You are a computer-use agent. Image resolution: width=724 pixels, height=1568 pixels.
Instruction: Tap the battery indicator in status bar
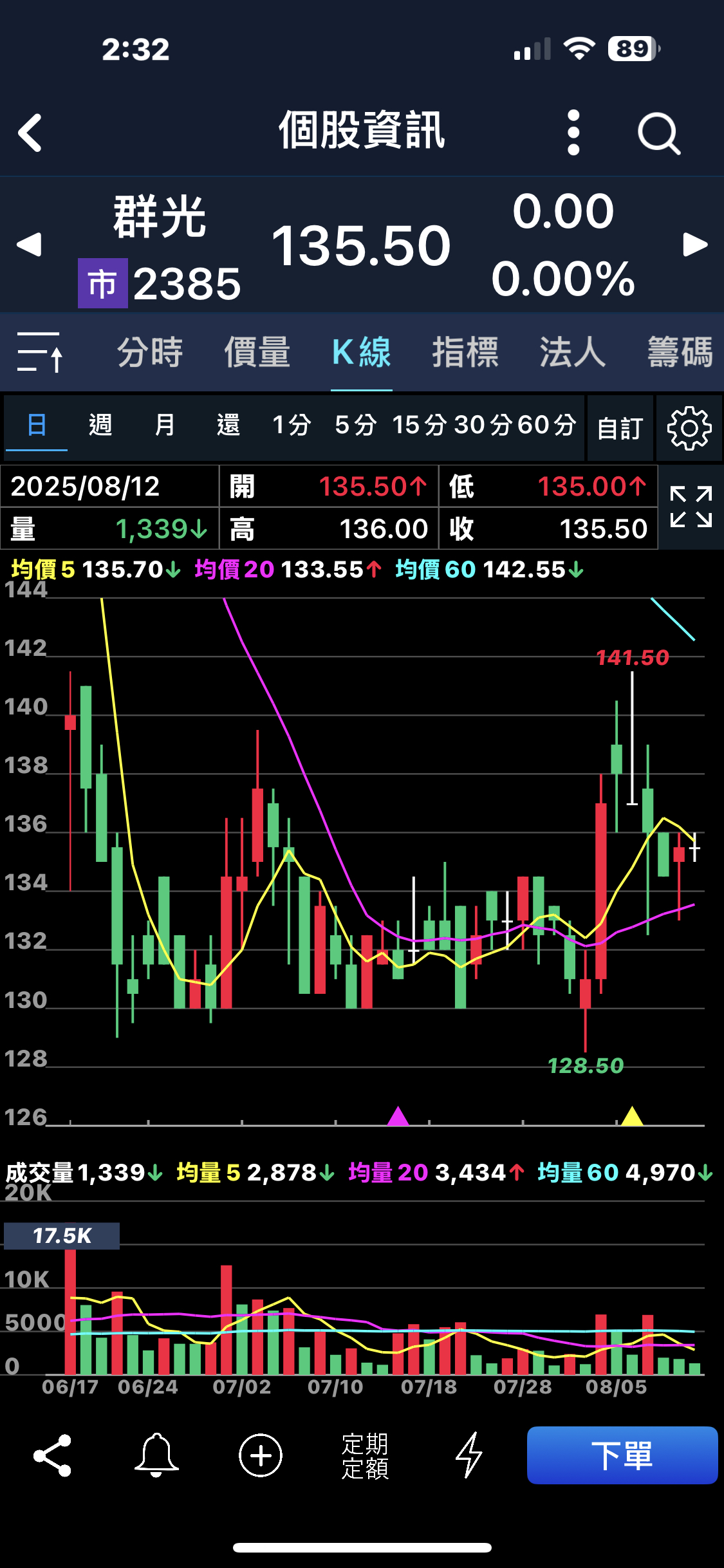click(635, 49)
